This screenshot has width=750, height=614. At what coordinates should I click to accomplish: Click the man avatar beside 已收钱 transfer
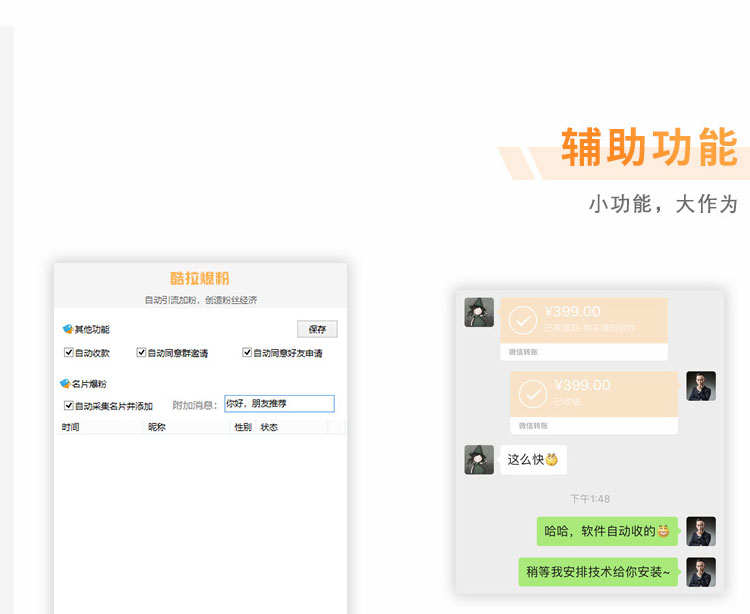[701, 386]
